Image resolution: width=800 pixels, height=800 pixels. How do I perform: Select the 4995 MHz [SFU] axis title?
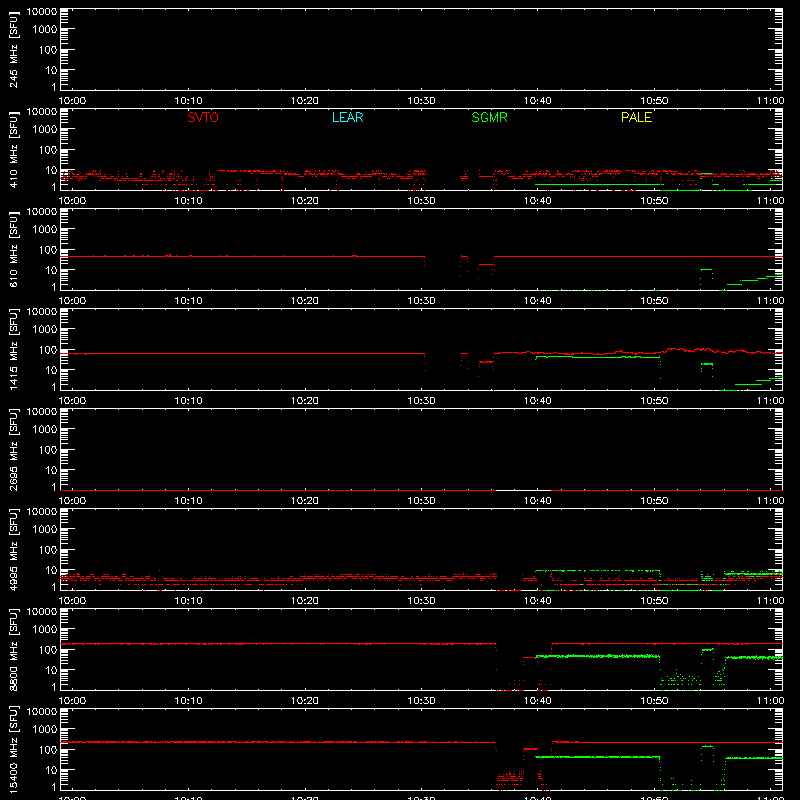click(x=14, y=549)
